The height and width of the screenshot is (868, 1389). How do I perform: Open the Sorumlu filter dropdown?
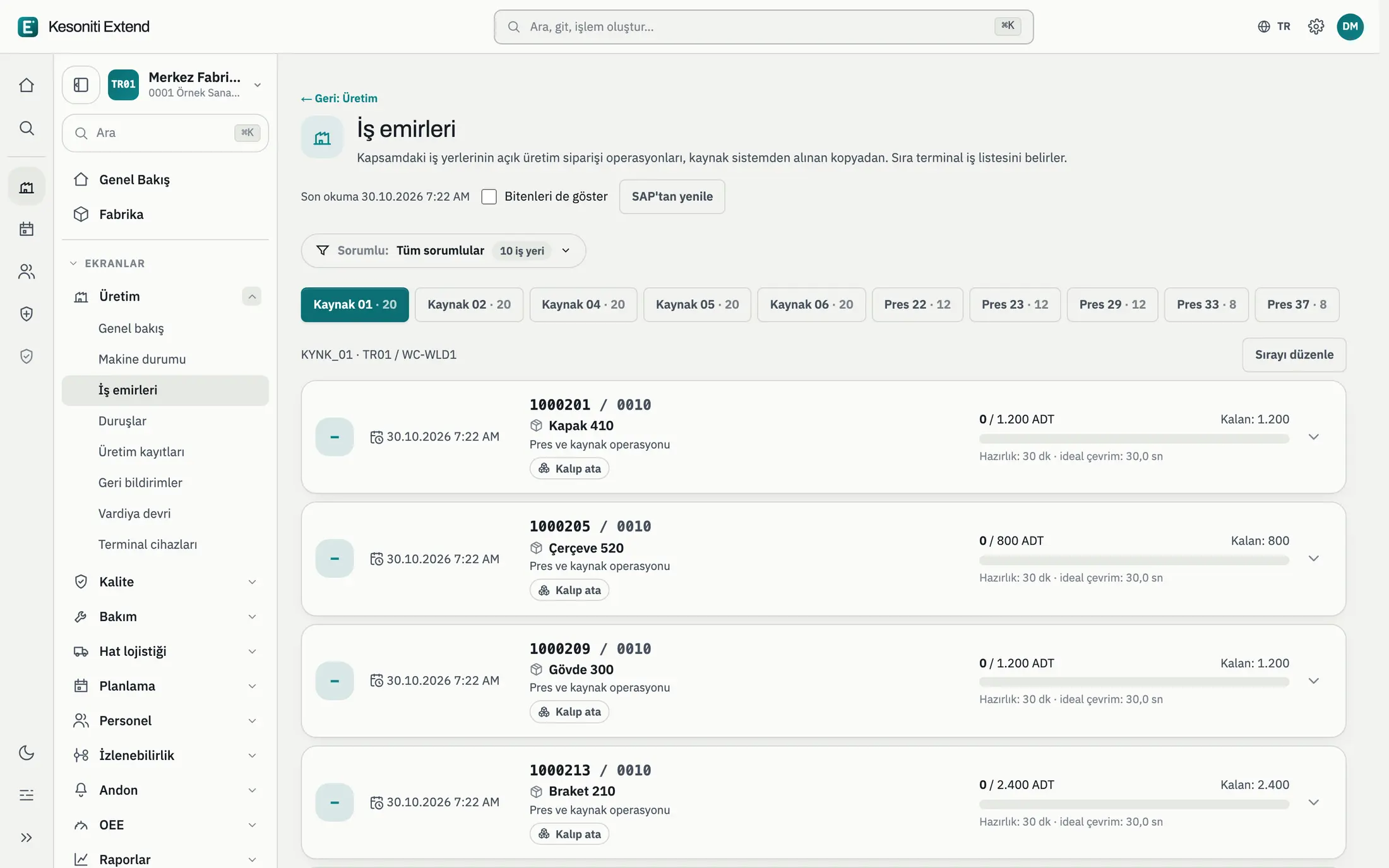[x=443, y=251]
